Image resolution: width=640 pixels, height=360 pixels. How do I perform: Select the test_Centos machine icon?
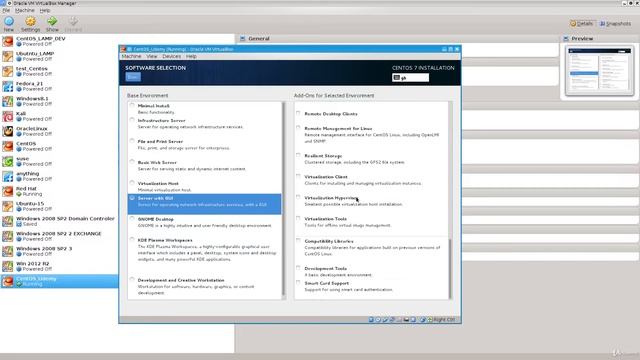[7, 71]
